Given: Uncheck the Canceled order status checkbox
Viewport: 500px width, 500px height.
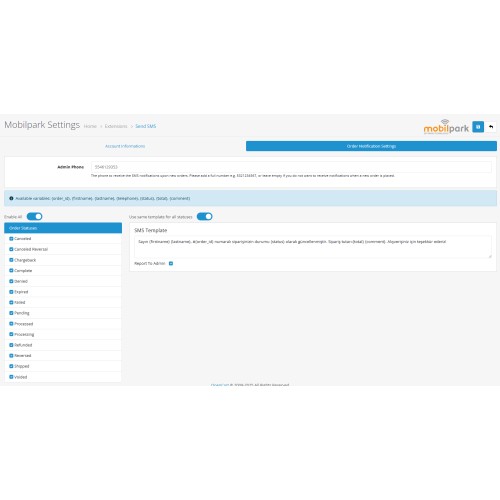Looking at the screenshot, I should (x=11, y=239).
